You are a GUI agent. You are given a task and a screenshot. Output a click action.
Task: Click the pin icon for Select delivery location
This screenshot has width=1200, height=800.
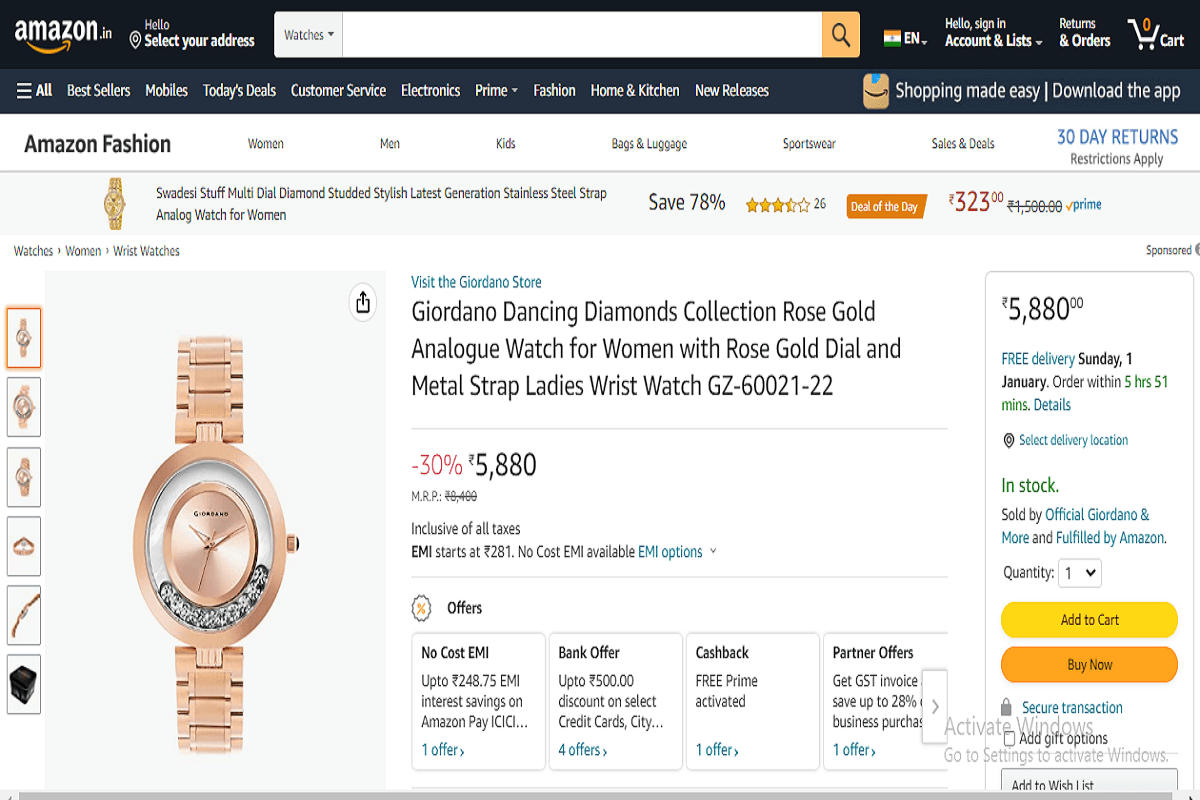[x=1009, y=440]
